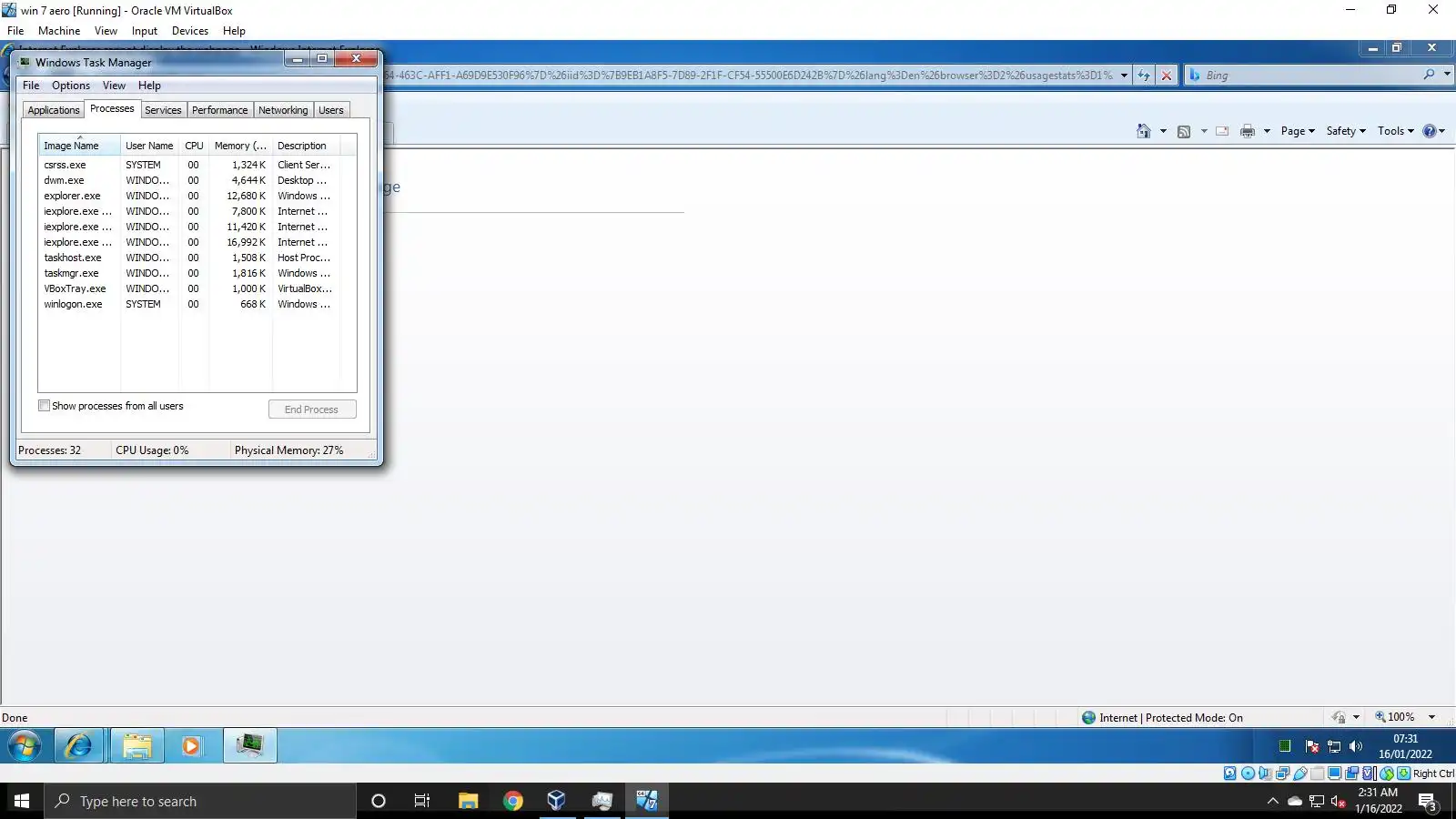Switch to Services tab in Task Manager

pos(163,110)
